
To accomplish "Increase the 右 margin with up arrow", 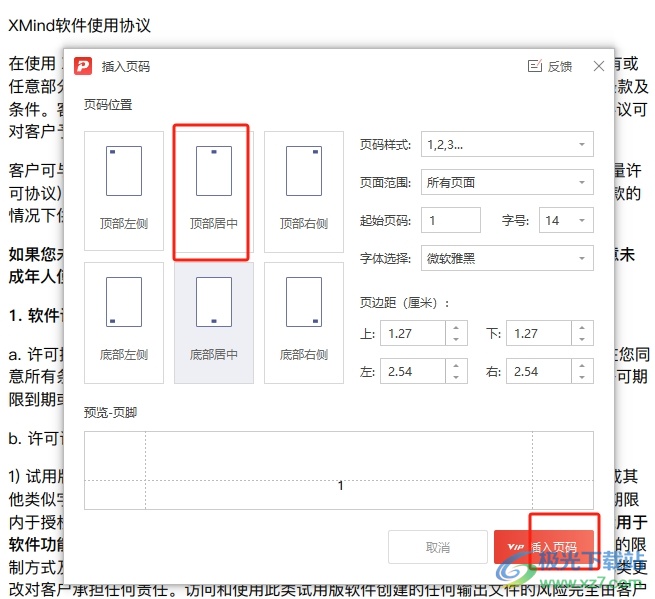I will coord(582,365).
